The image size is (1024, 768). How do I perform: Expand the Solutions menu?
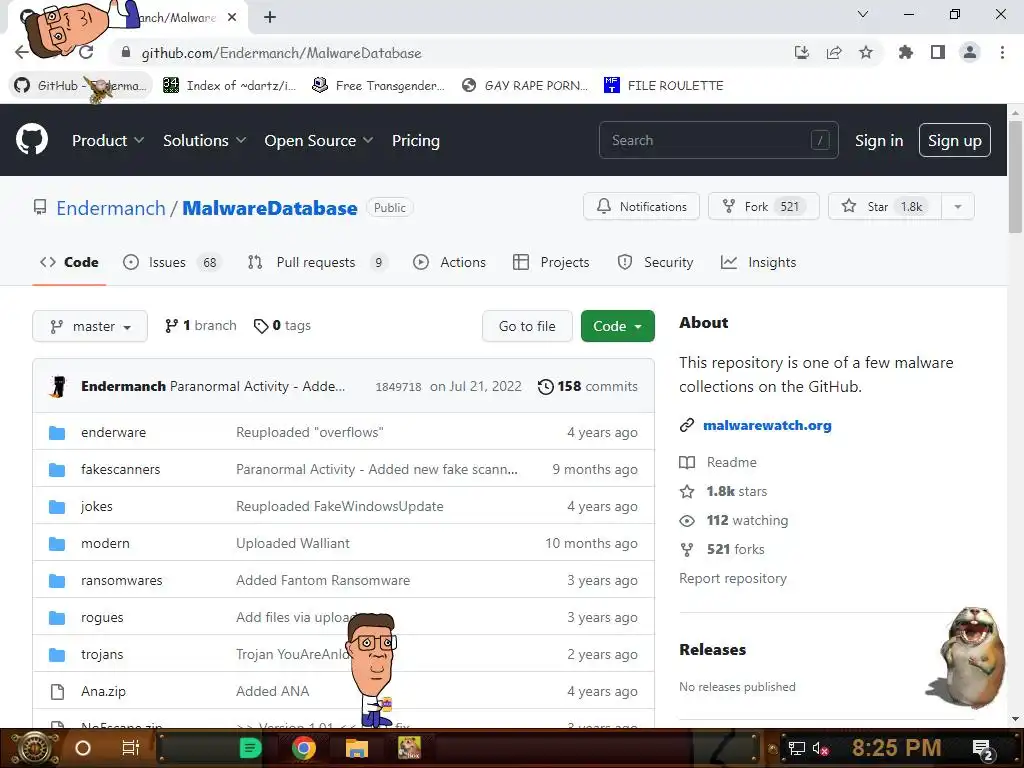(204, 140)
